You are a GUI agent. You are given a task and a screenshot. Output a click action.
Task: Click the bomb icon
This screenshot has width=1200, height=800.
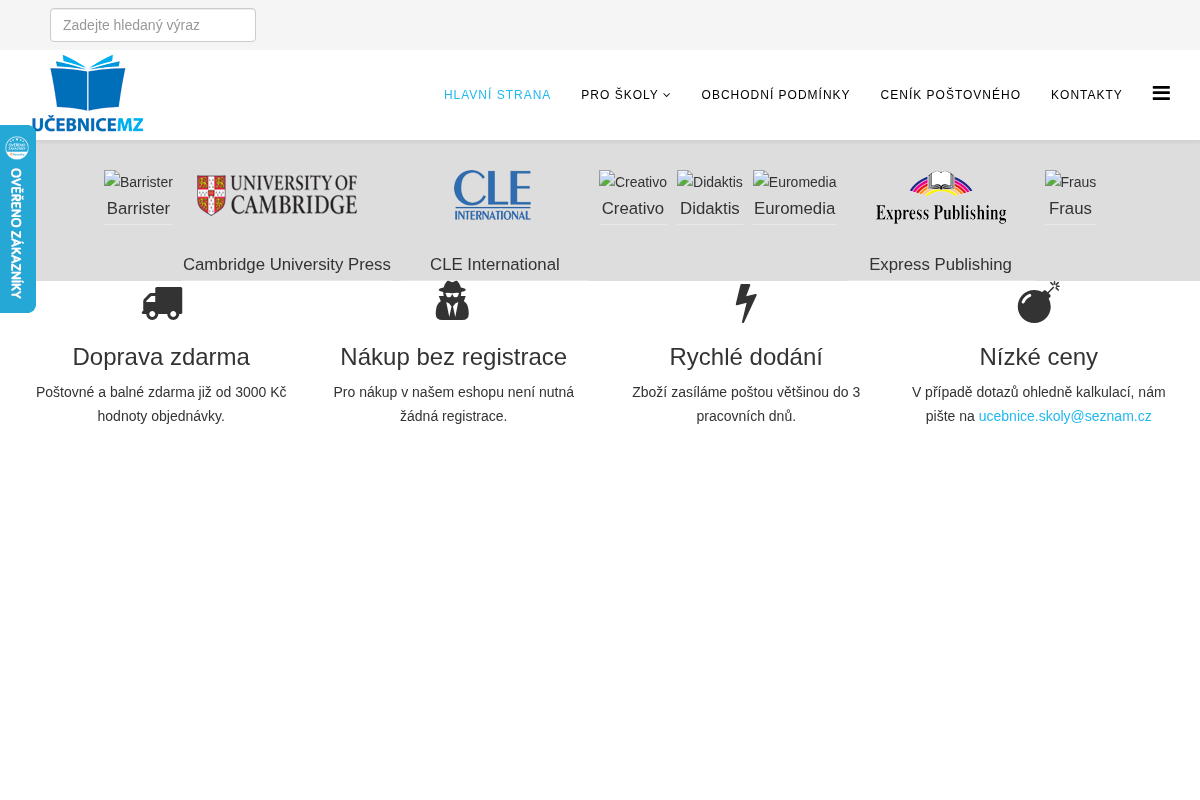(x=1038, y=302)
